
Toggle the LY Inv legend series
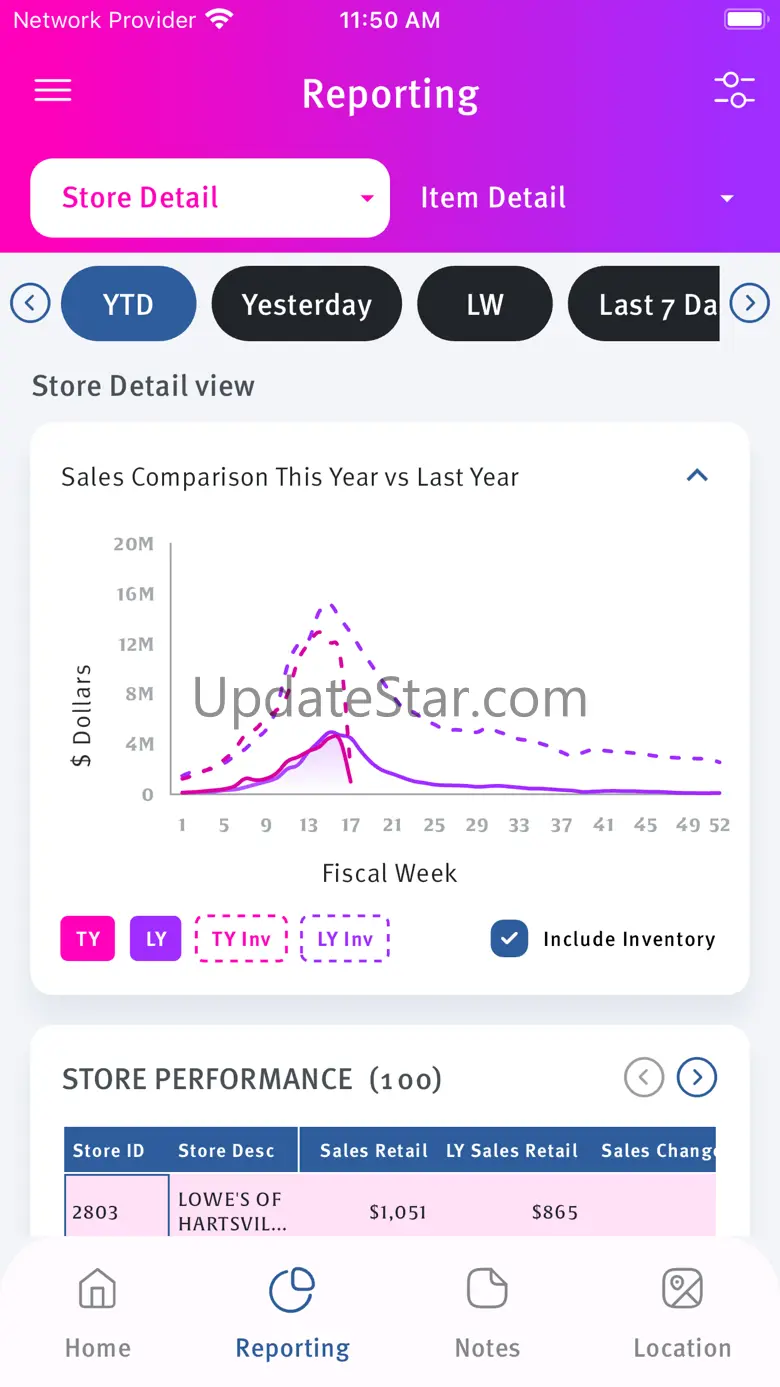[x=345, y=939]
